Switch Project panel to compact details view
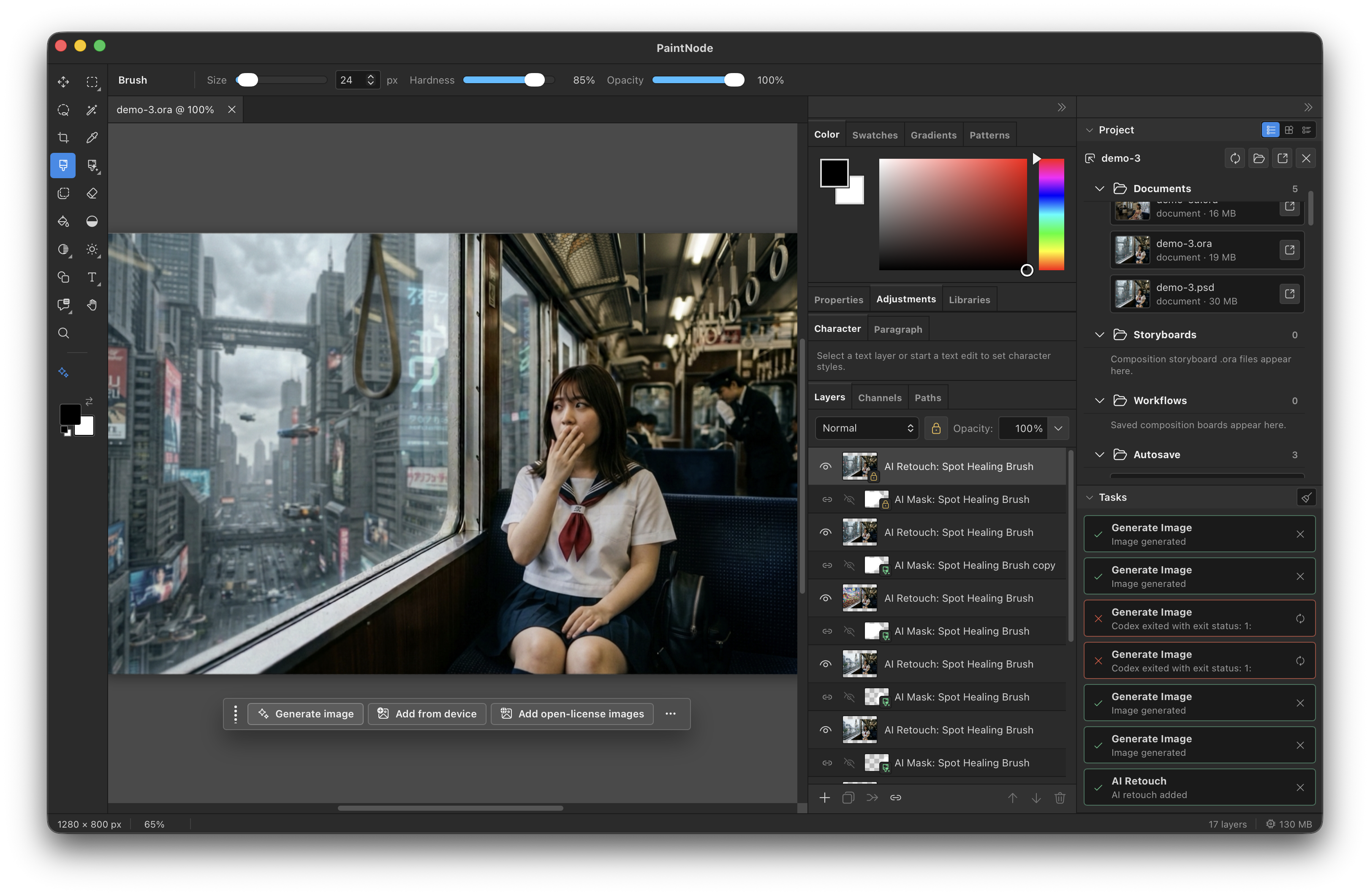 click(1307, 130)
